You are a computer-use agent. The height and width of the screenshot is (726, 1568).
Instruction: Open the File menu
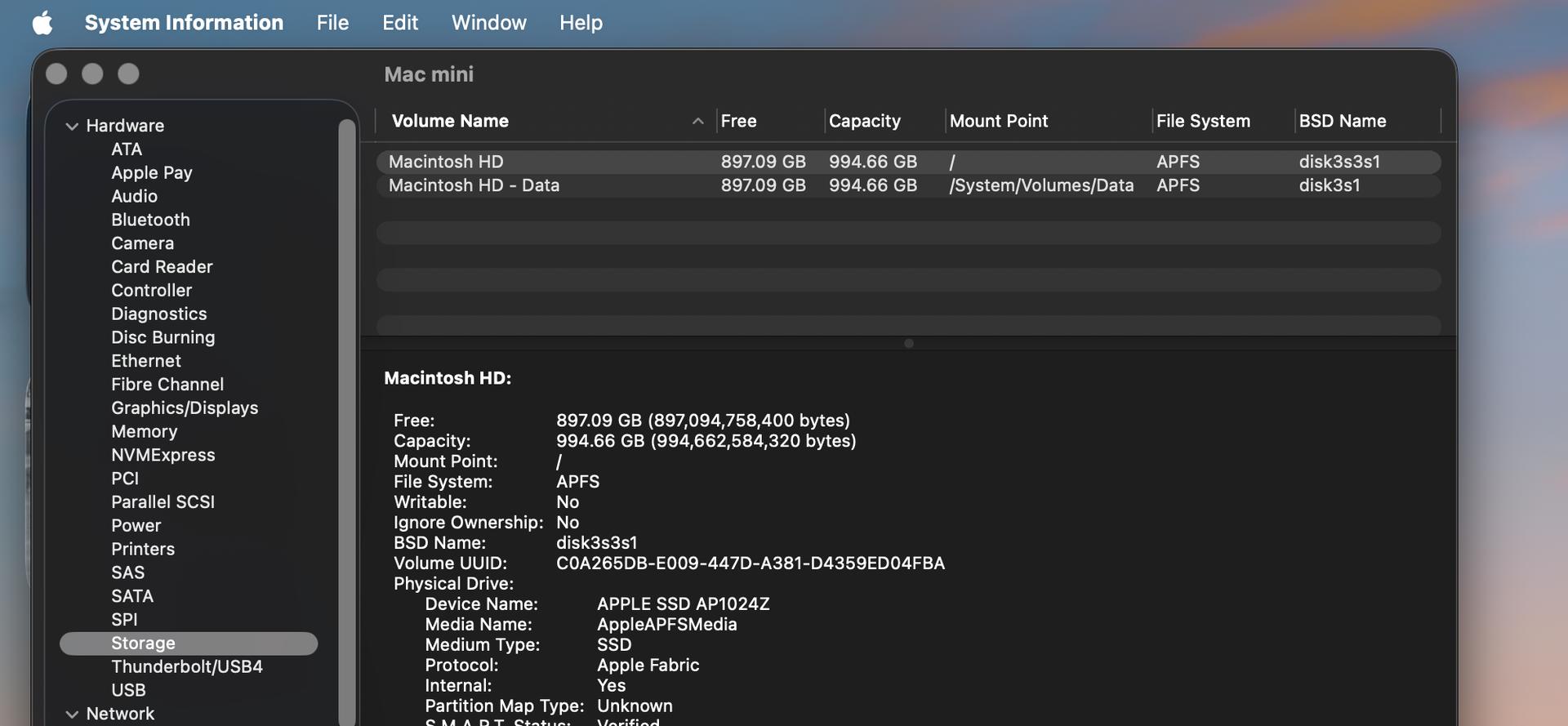point(332,23)
